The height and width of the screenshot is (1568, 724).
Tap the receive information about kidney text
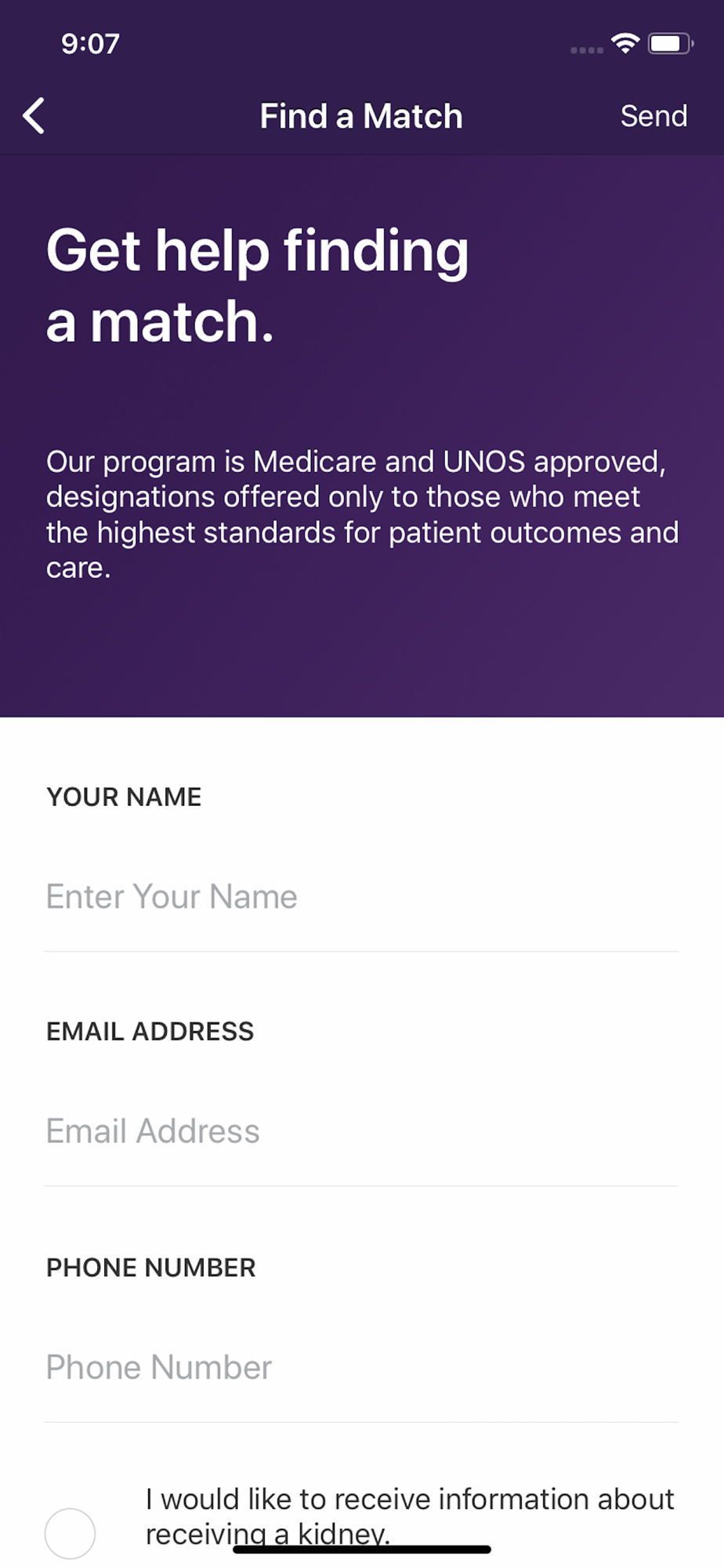410,1516
